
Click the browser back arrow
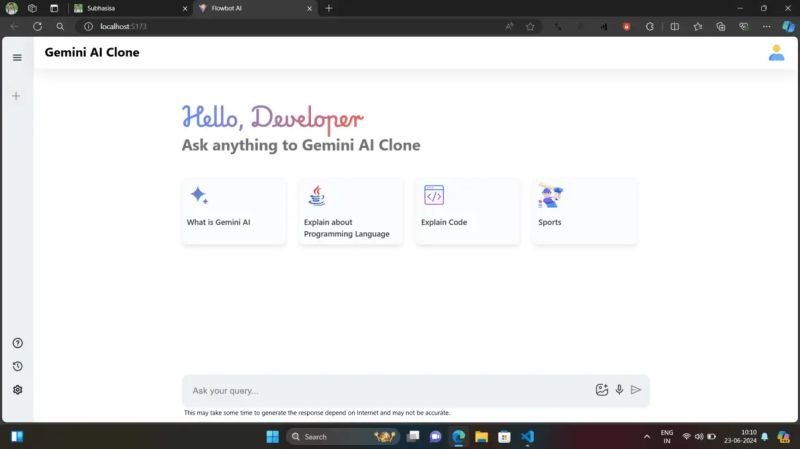[x=15, y=27]
